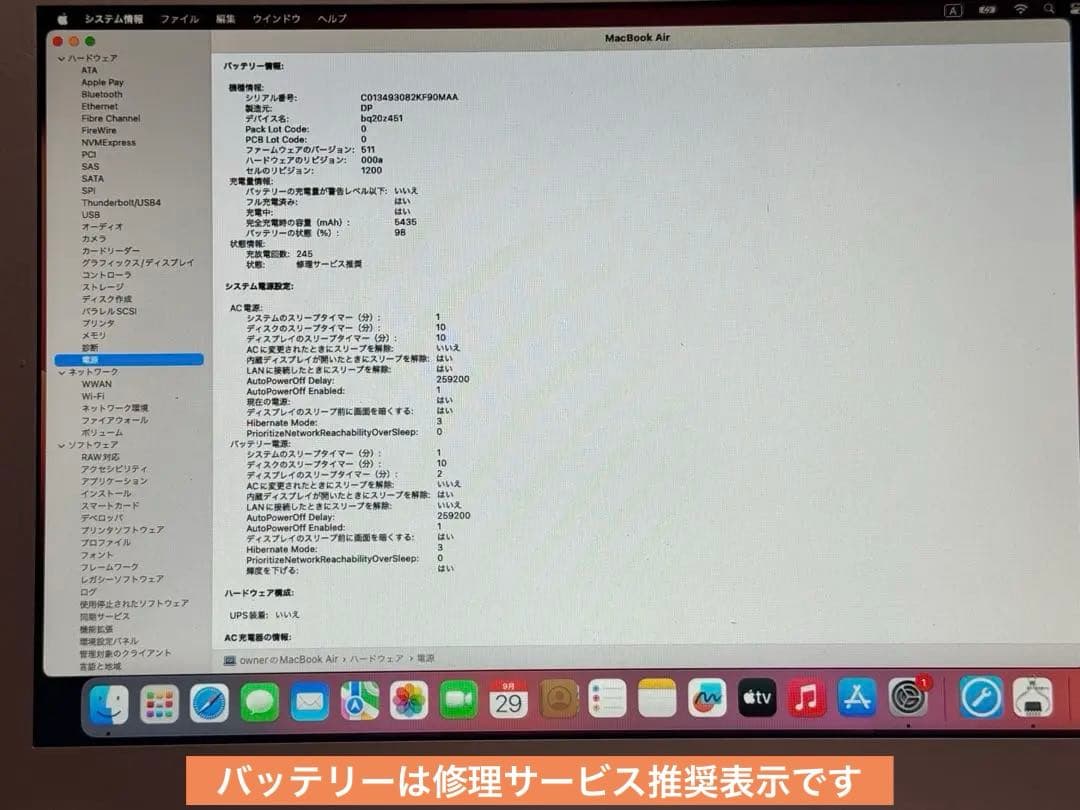Collapse the ネットワーク section
The image size is (1080, 810).
pyautogui.click(x=61, y=372)
